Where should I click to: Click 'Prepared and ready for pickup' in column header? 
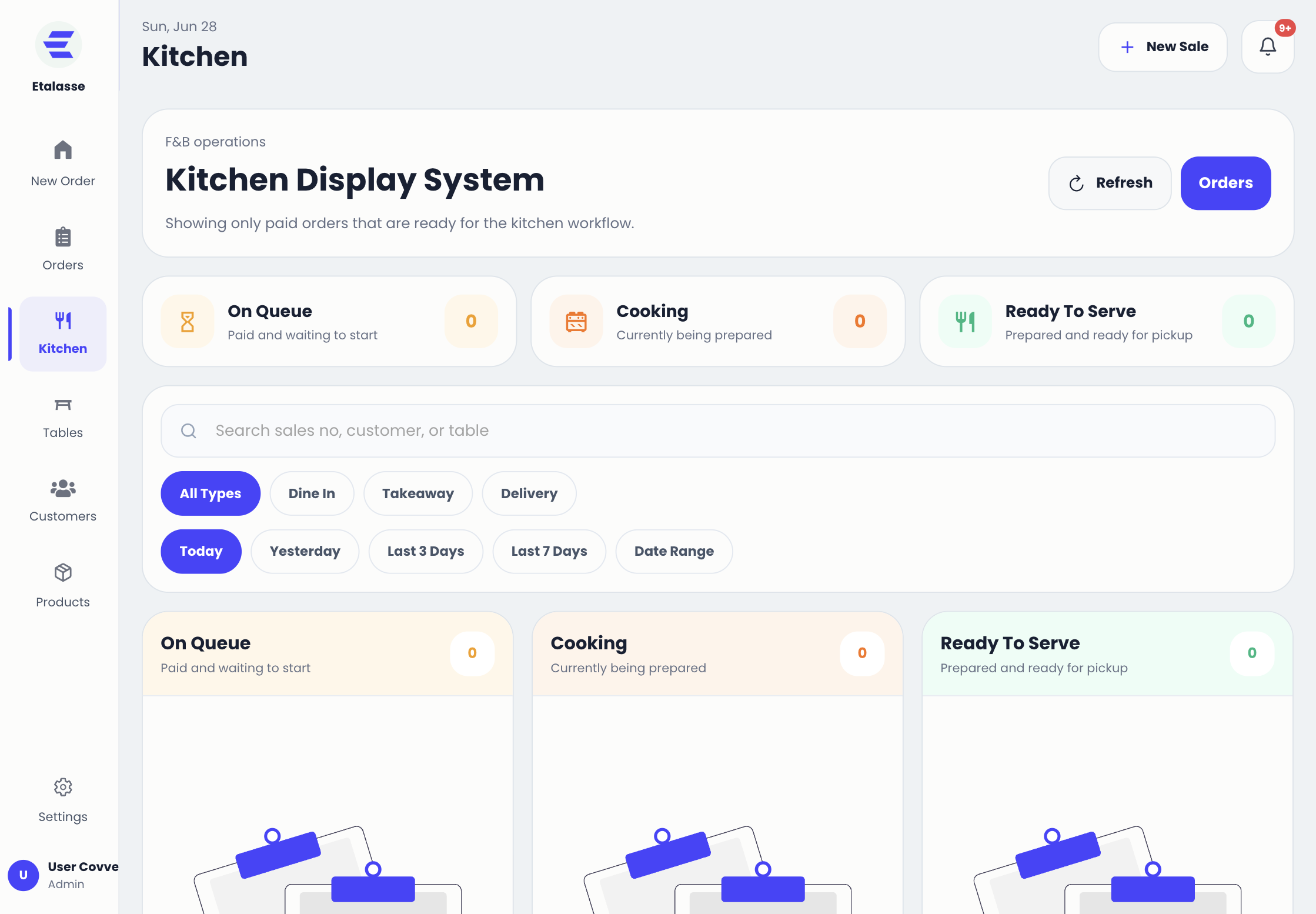pos(1034,668)
